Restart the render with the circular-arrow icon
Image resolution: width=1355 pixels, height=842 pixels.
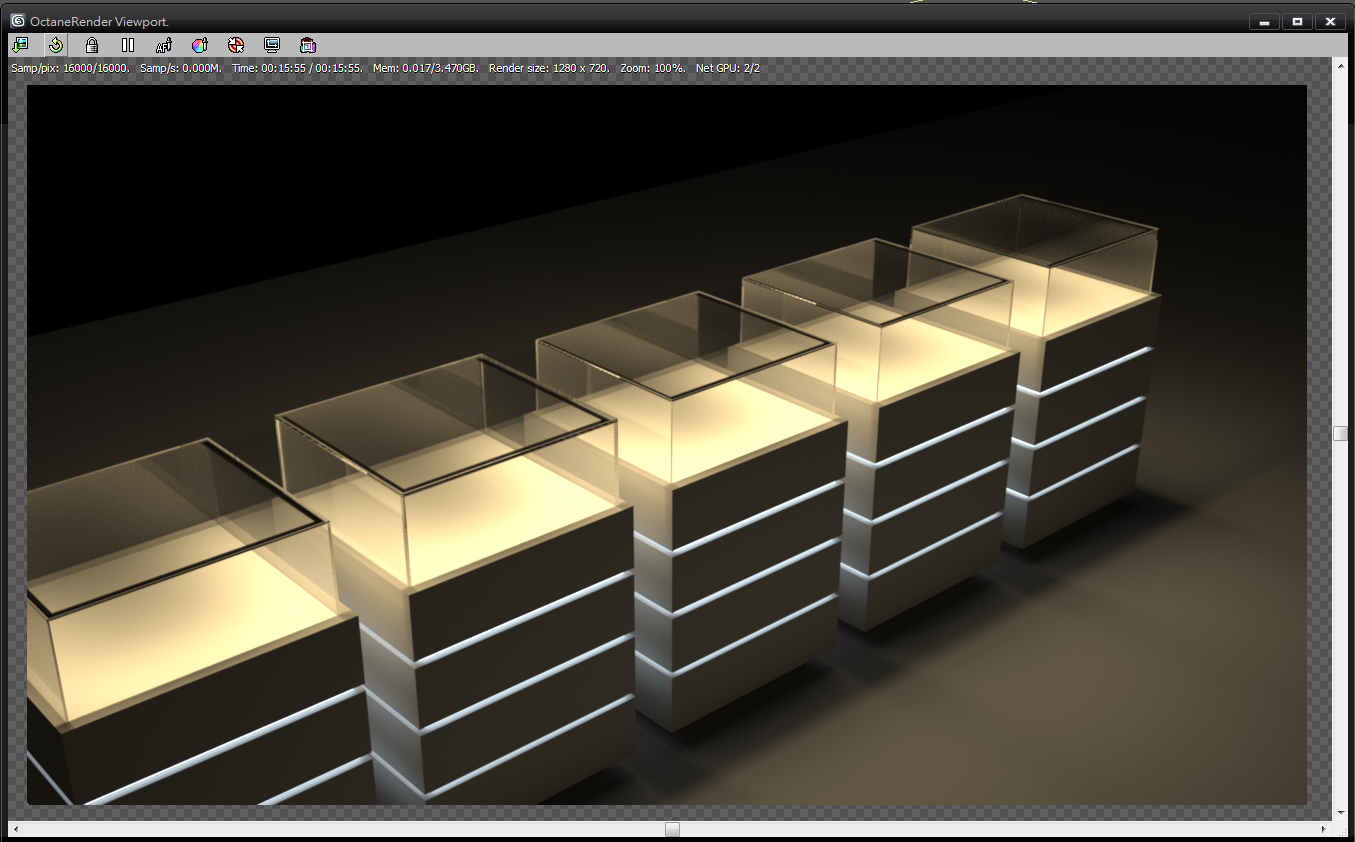(56, 45)
